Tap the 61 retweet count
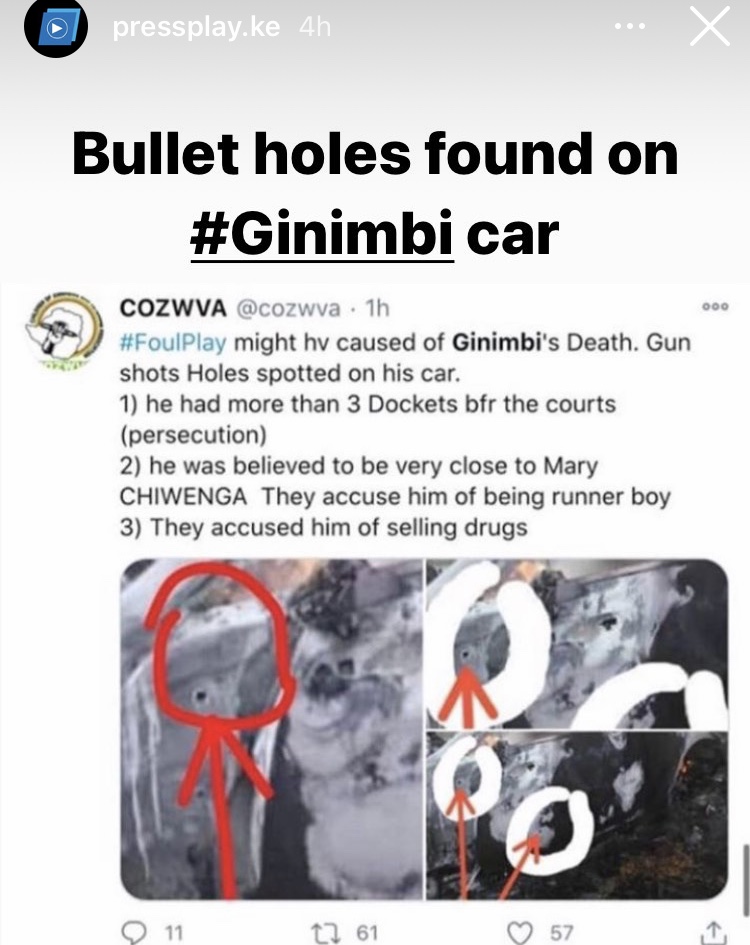This screenshot has height=945, width=750. coord(367,933)
